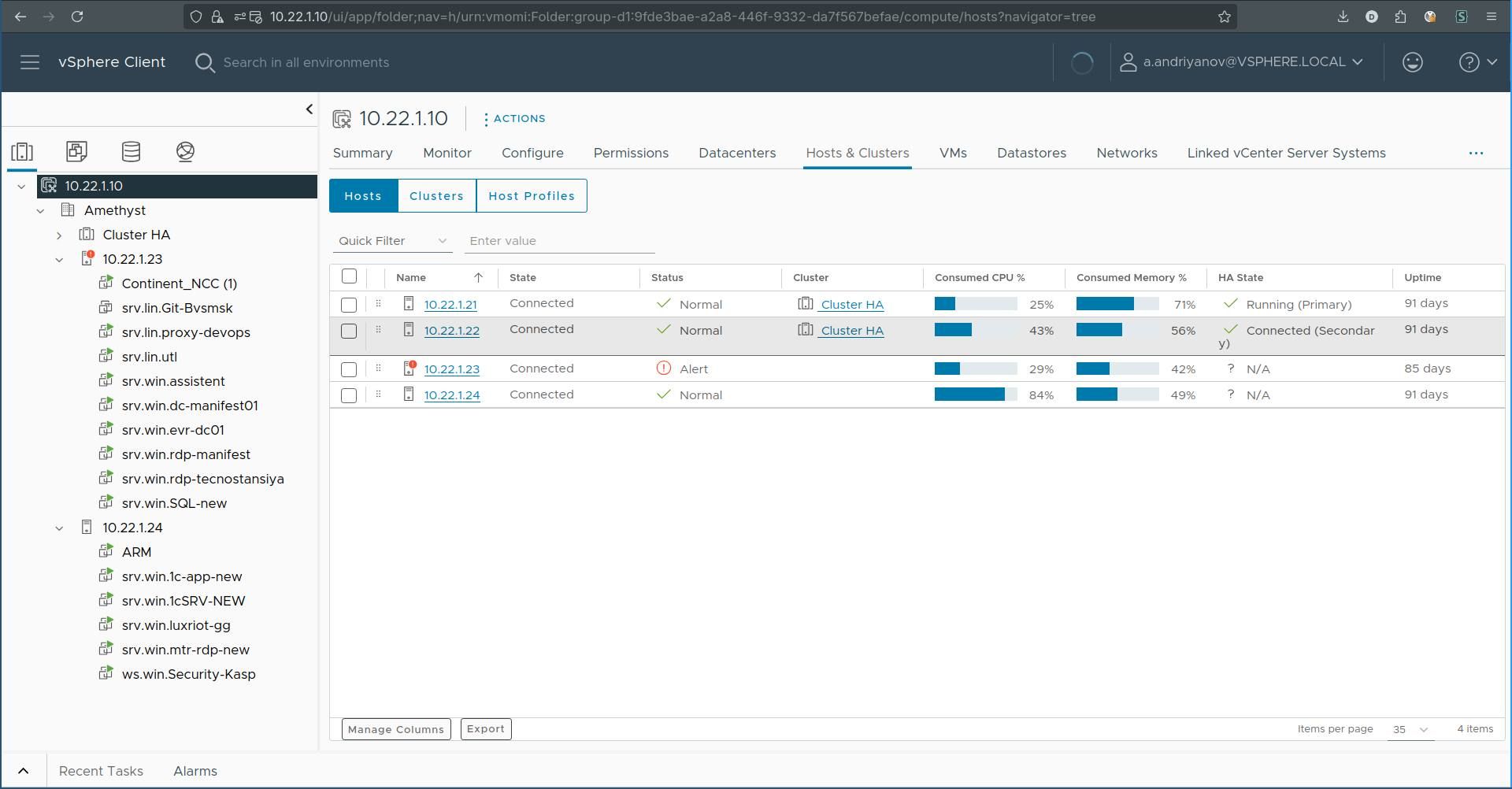Screen dimensions: 1512x789
Task: Open the Quick Filter dropdown
Action: coord(392,241)
